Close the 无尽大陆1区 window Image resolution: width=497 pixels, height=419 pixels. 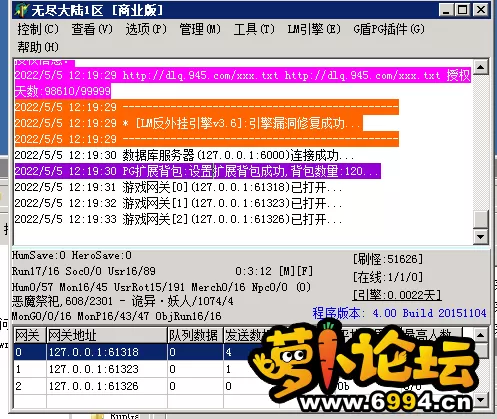[x=481, y=10]
